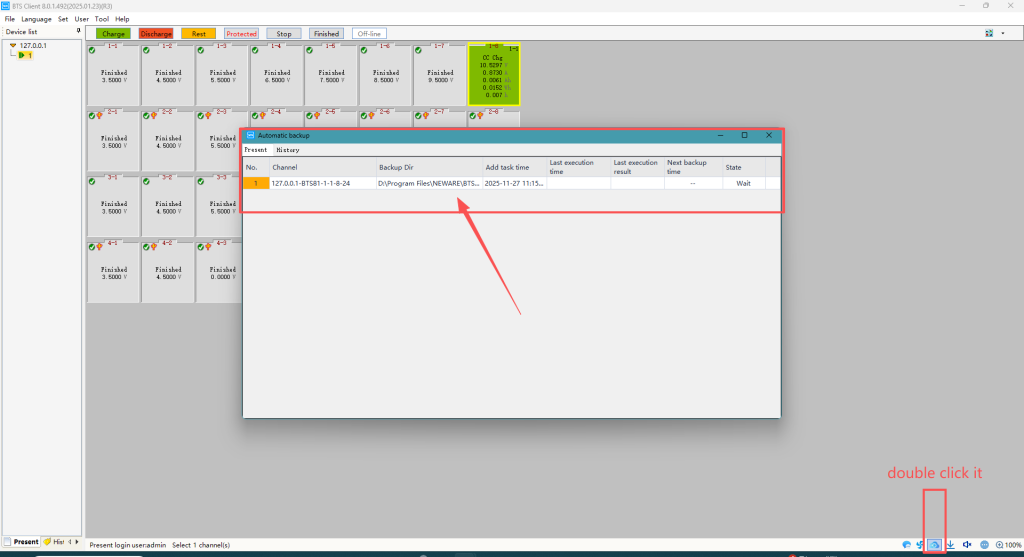Toggle the Protected status filter

[241, 34]
